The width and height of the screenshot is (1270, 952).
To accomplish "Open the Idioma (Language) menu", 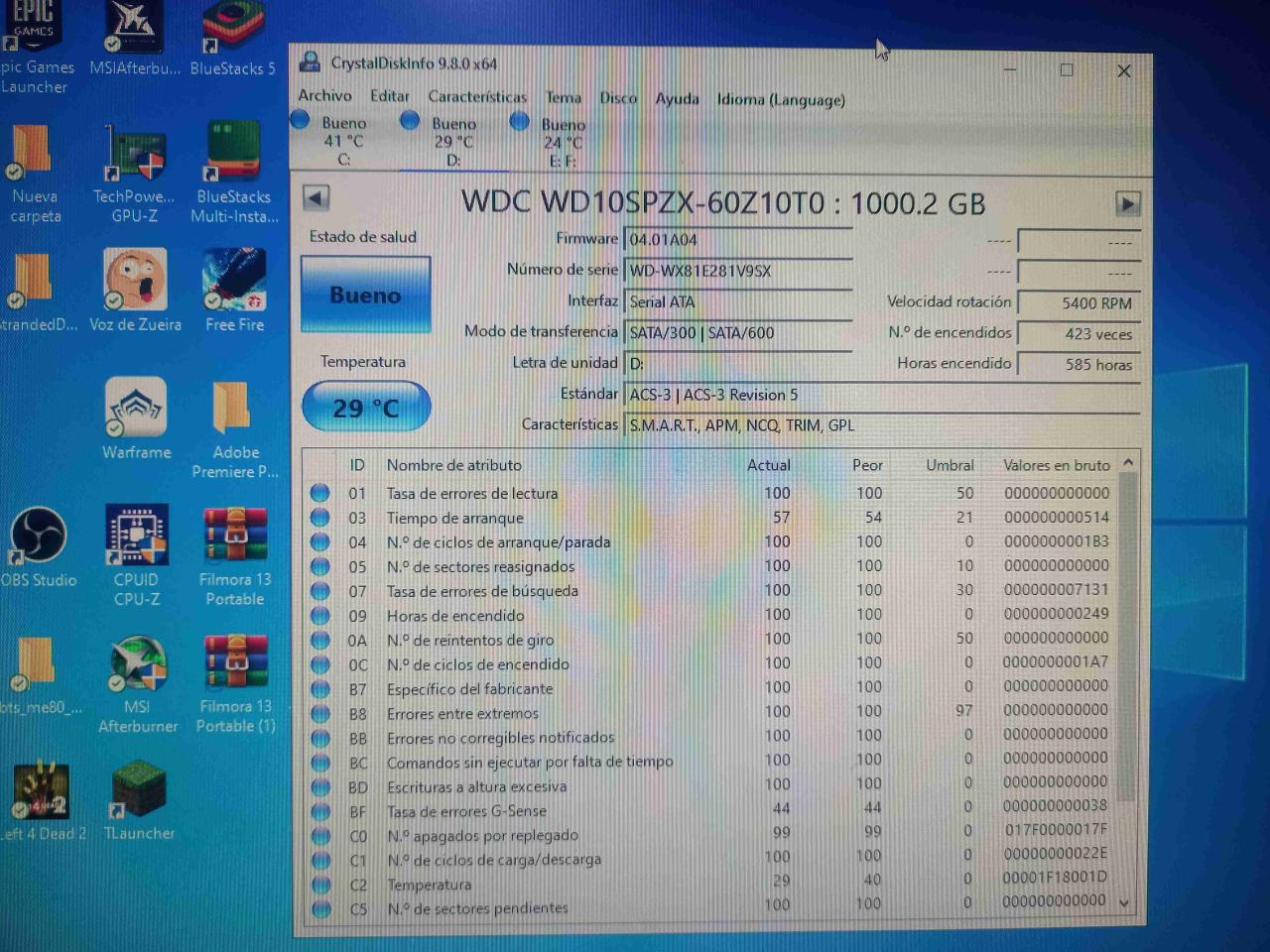I will 781,99.
